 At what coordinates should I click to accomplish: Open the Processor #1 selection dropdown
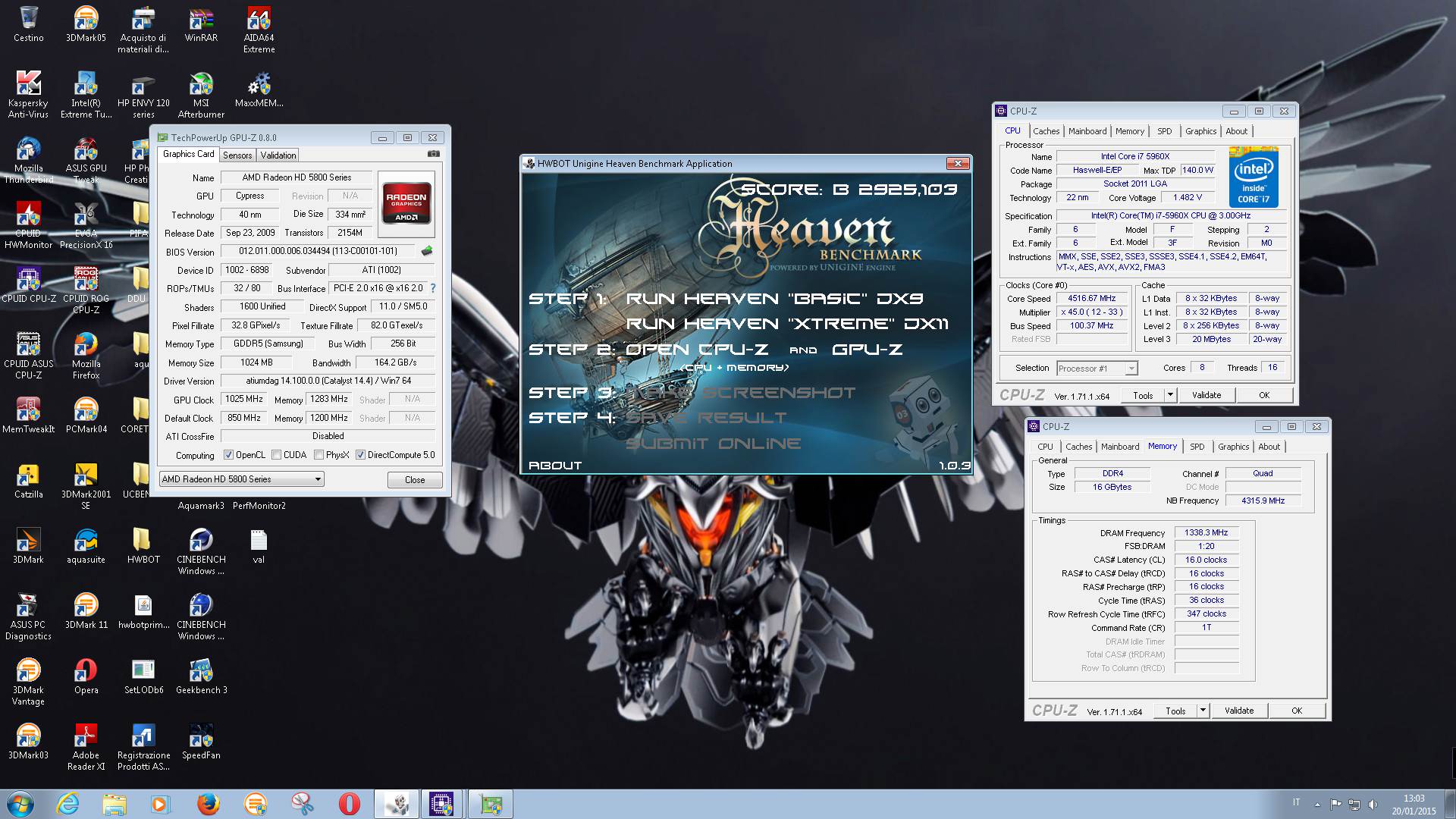1097,369
